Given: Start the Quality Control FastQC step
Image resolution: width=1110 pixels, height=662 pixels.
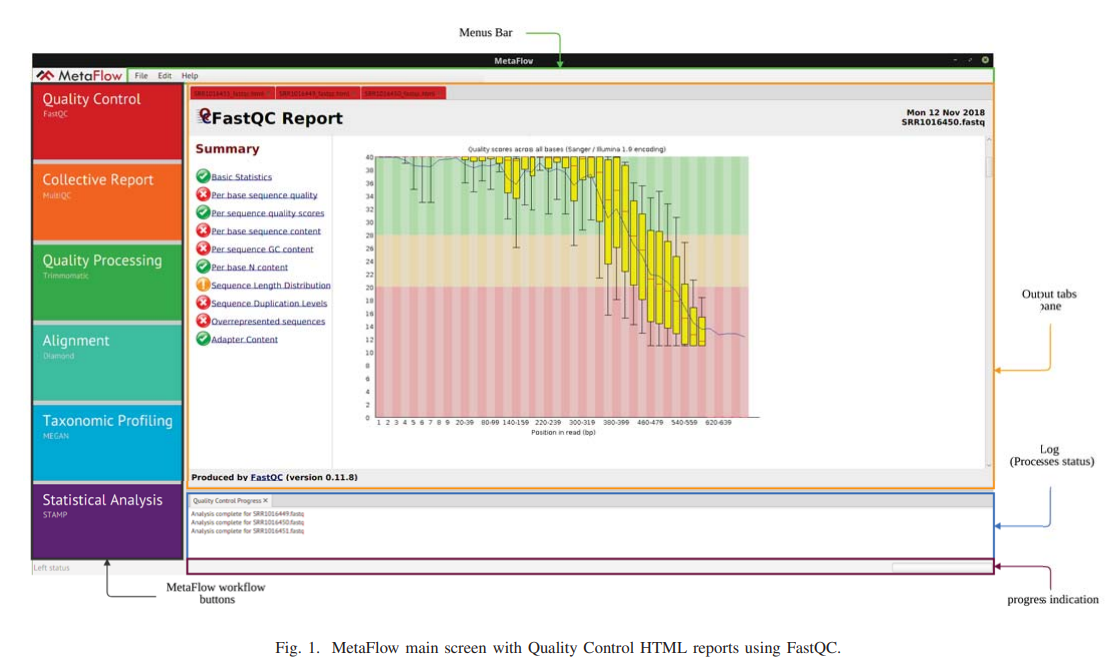Looking at the screenshot, I should pos(108,121).
